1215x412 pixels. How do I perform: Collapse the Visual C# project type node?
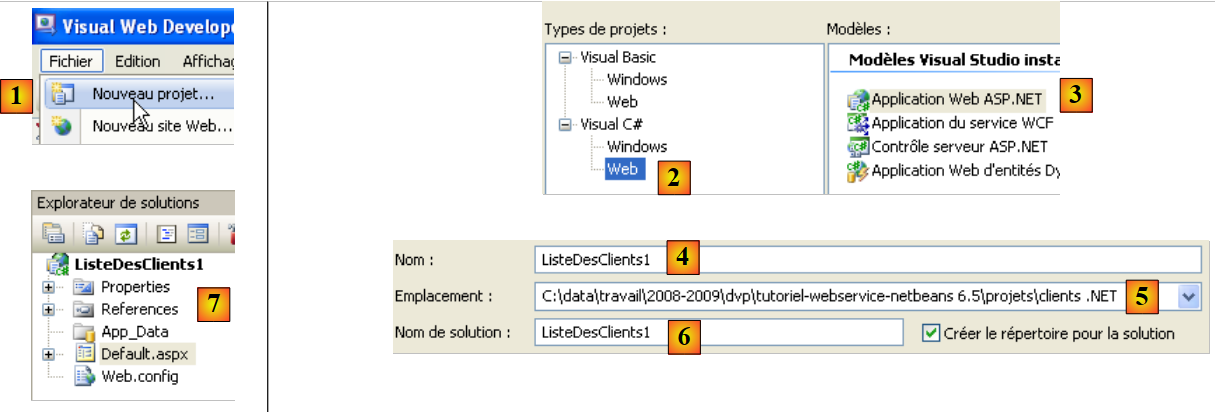tap(566, 125)
